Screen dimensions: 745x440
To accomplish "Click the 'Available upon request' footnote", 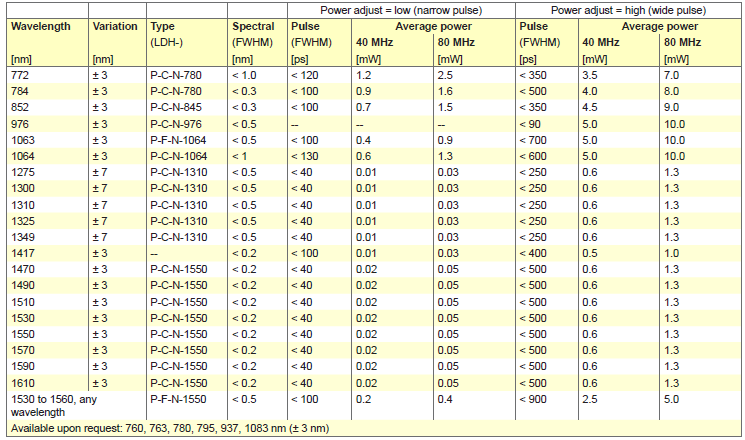I will [x=170, y=428].
